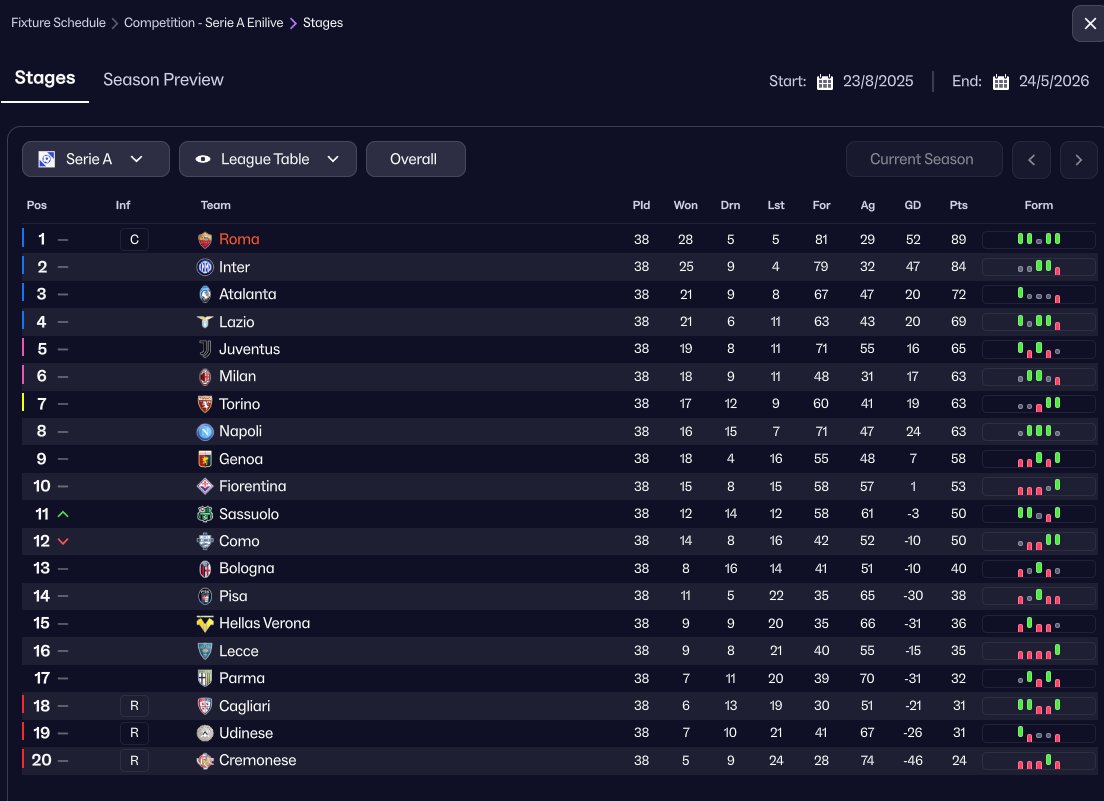Click the Roma club crest icon
This screenshot has height=801, width=1104.
[205, 240]
